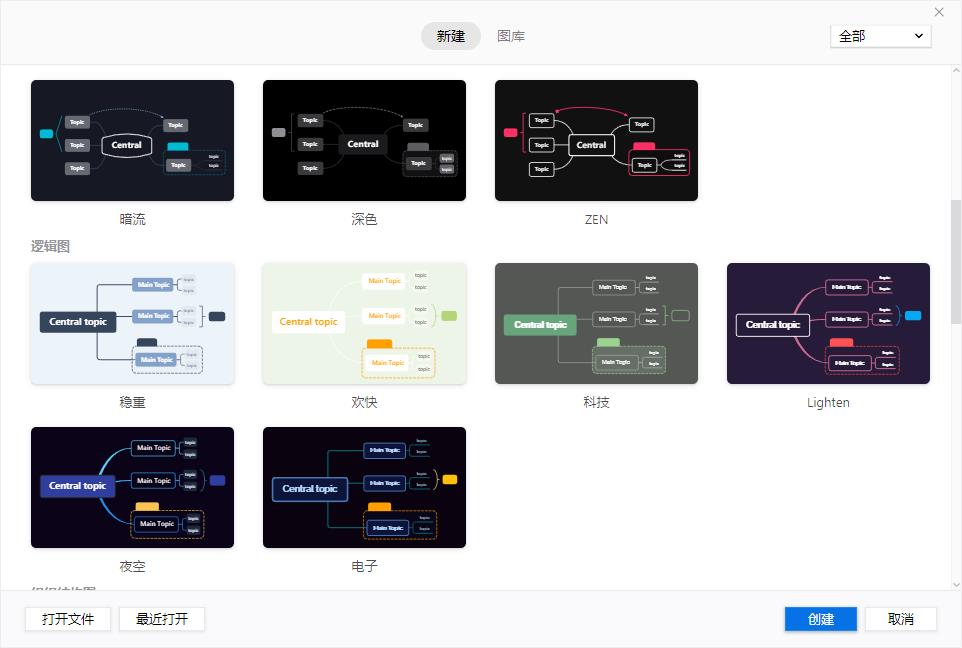The width and height of the screenshot is (962, 648).
Task: Click the 欢快 template label
Action: tap(364, 402)
